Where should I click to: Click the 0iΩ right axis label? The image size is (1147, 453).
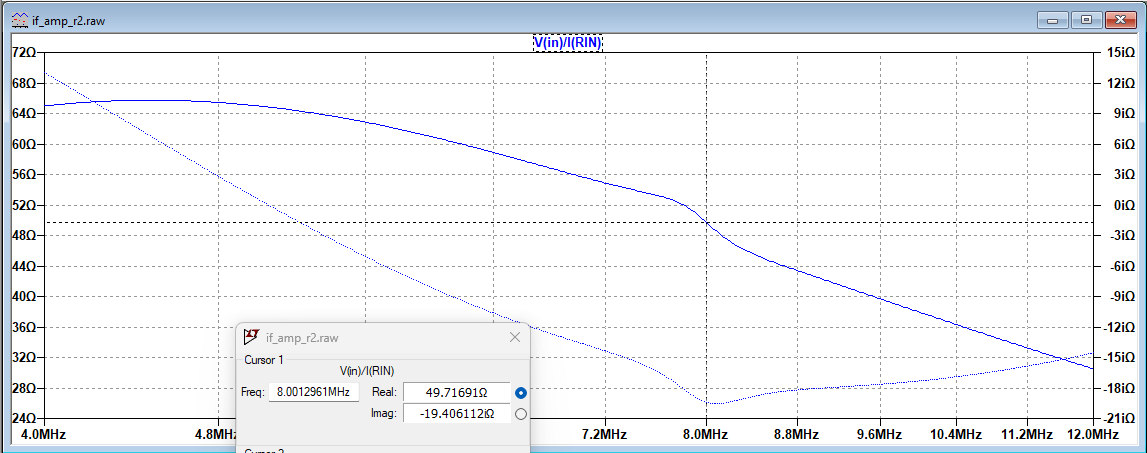[x=1124, y=206]
